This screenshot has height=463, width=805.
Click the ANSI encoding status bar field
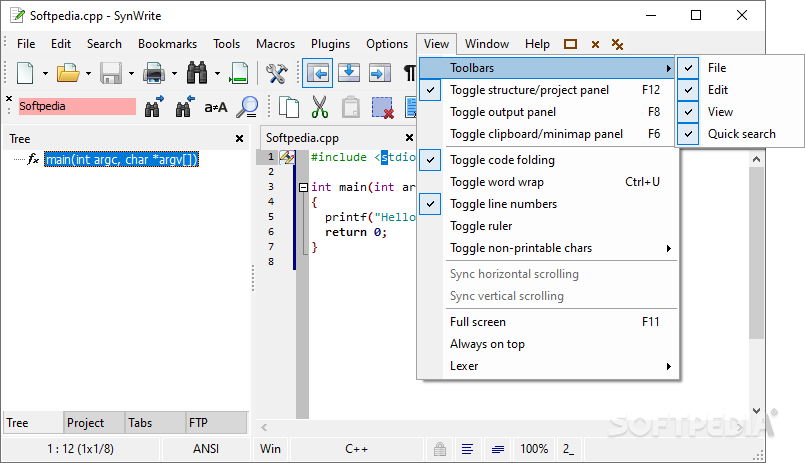[x=206, y=449]
